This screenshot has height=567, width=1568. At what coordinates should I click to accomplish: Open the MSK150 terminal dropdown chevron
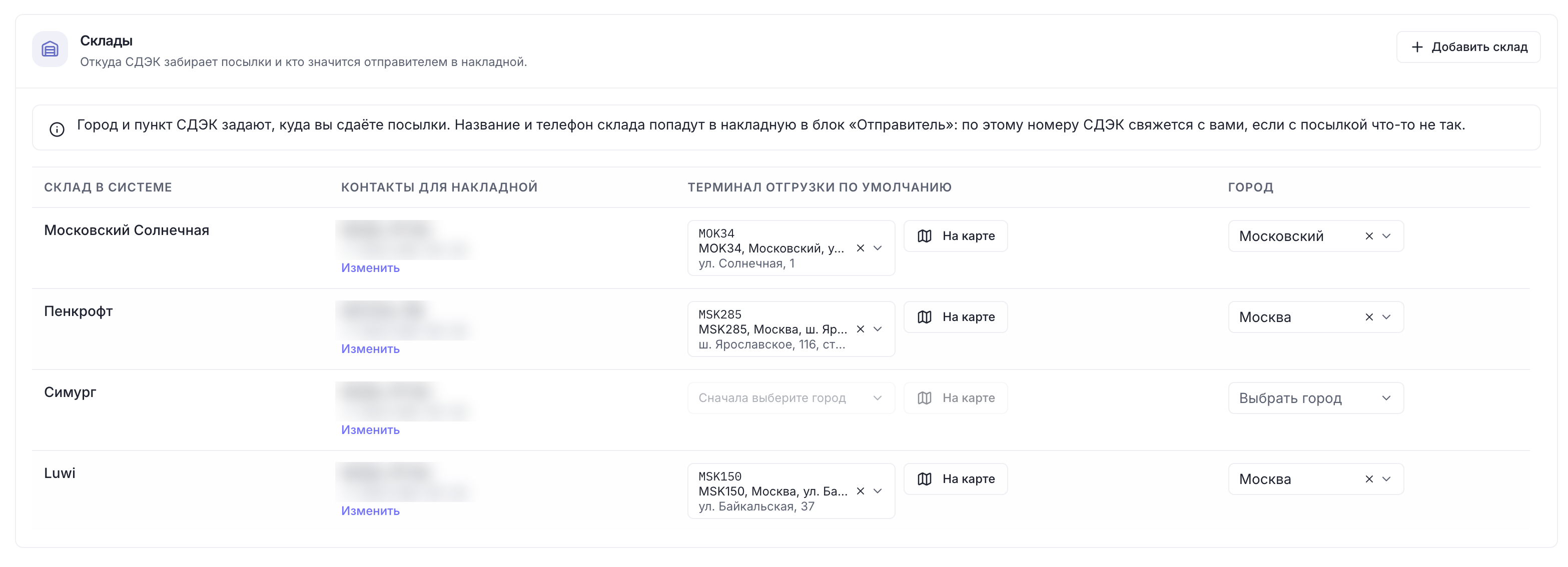[x=878, y=491]
